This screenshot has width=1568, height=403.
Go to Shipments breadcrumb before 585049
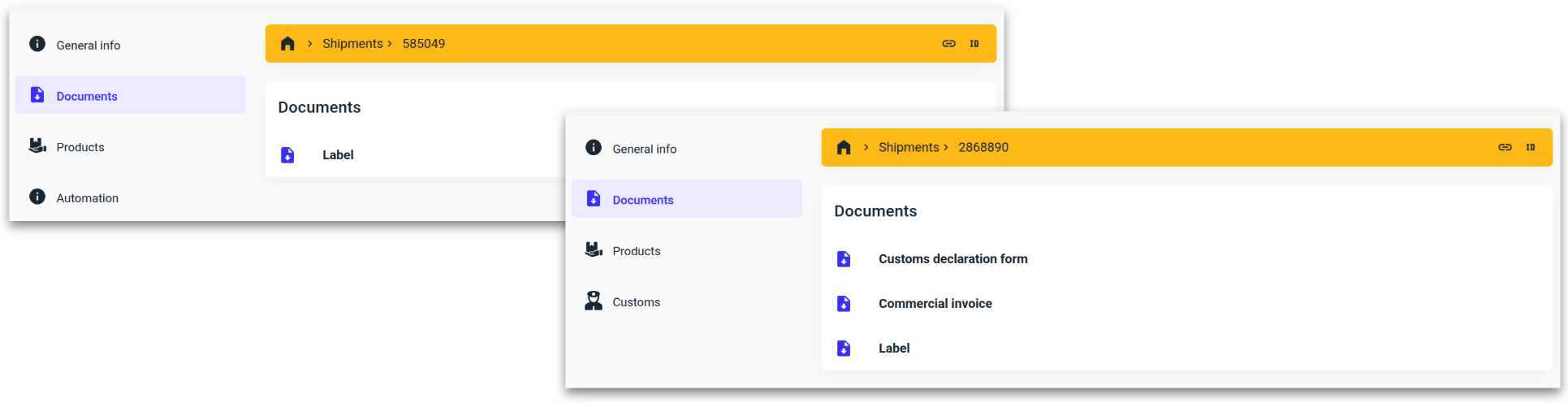352,44
